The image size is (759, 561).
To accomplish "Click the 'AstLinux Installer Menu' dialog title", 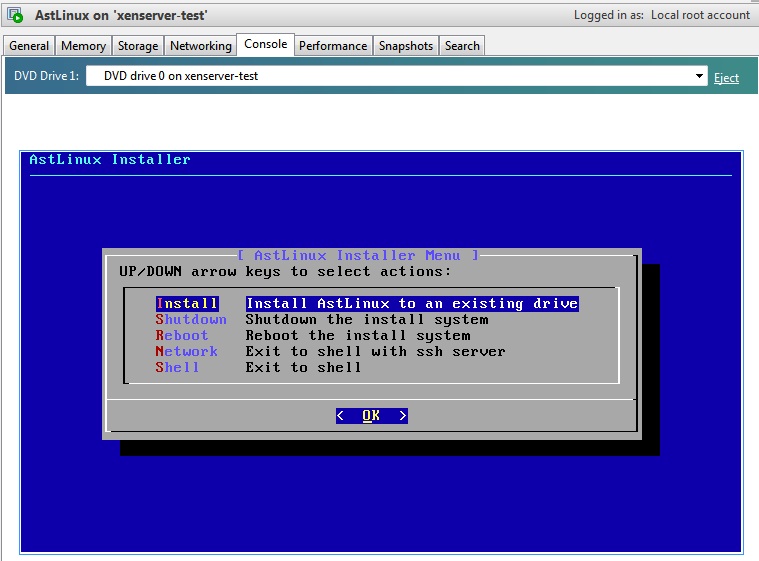I will (x=358, y=255).
